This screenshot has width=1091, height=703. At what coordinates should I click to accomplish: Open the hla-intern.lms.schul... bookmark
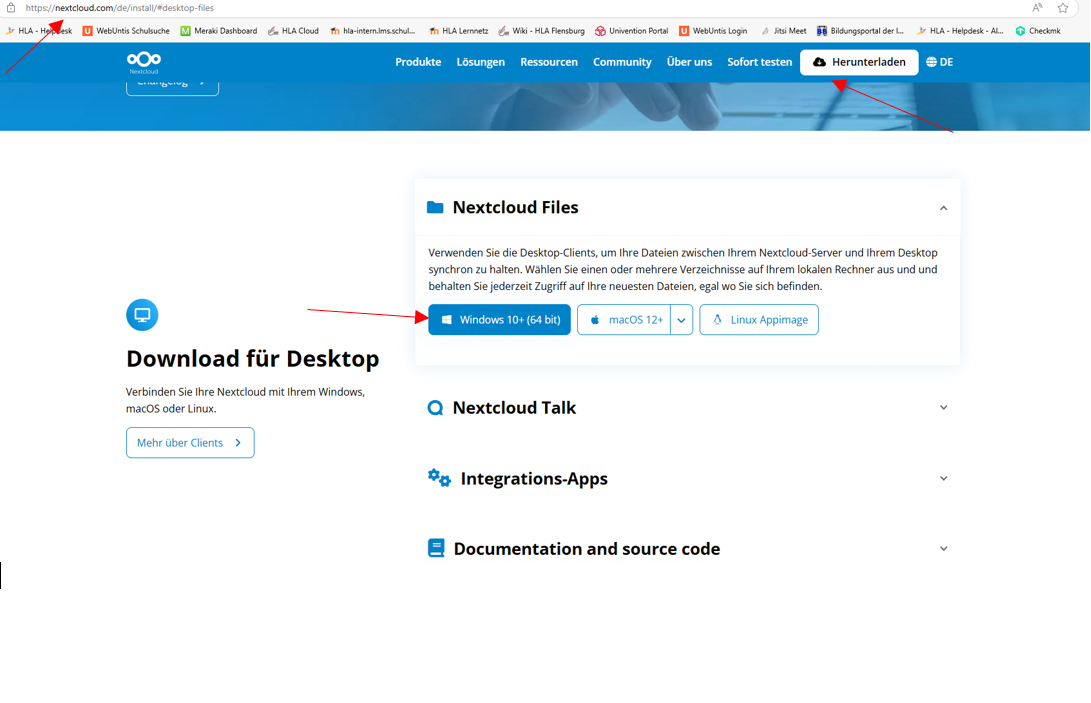(372, 31)
